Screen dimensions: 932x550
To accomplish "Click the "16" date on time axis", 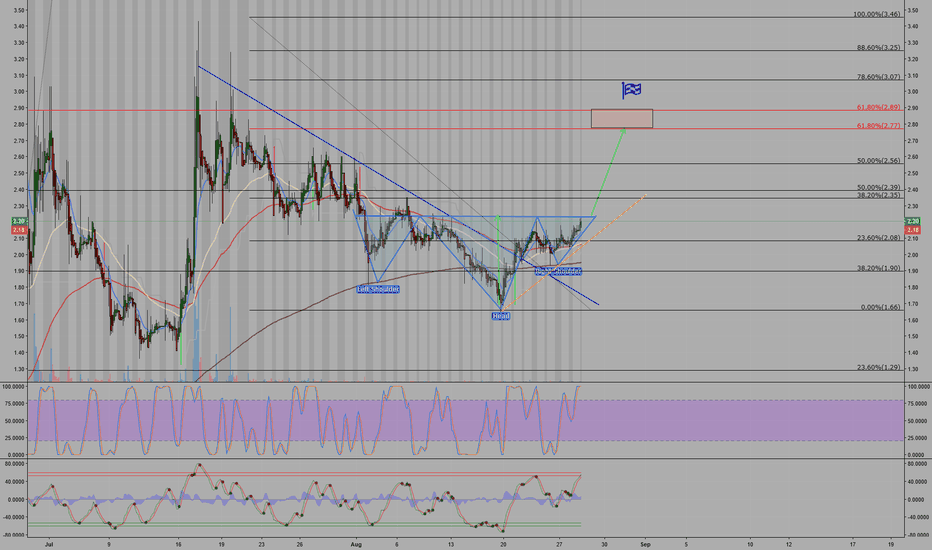I will [x=179, y=543].
